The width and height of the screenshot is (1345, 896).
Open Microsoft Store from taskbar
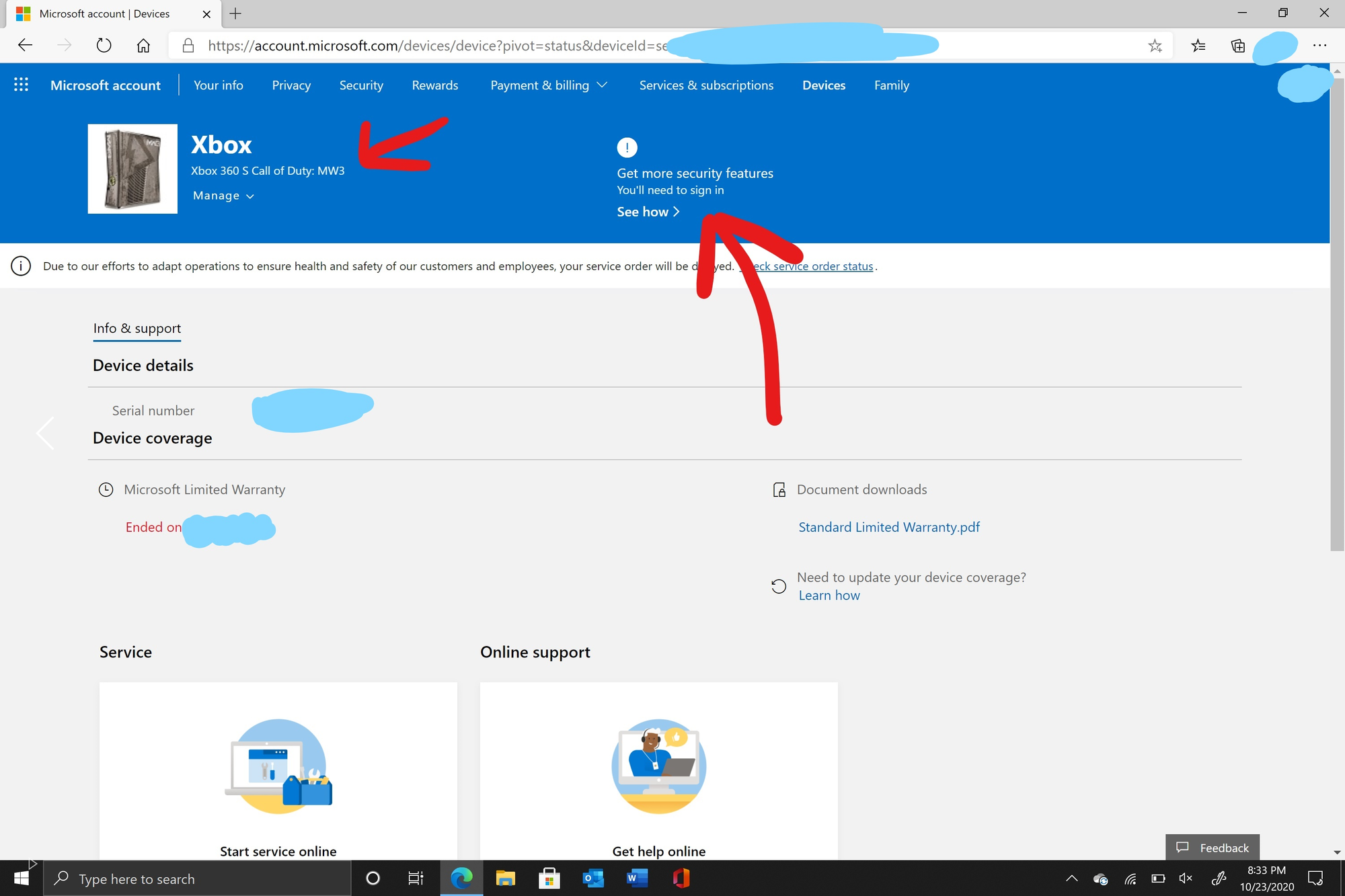[549, 879]
